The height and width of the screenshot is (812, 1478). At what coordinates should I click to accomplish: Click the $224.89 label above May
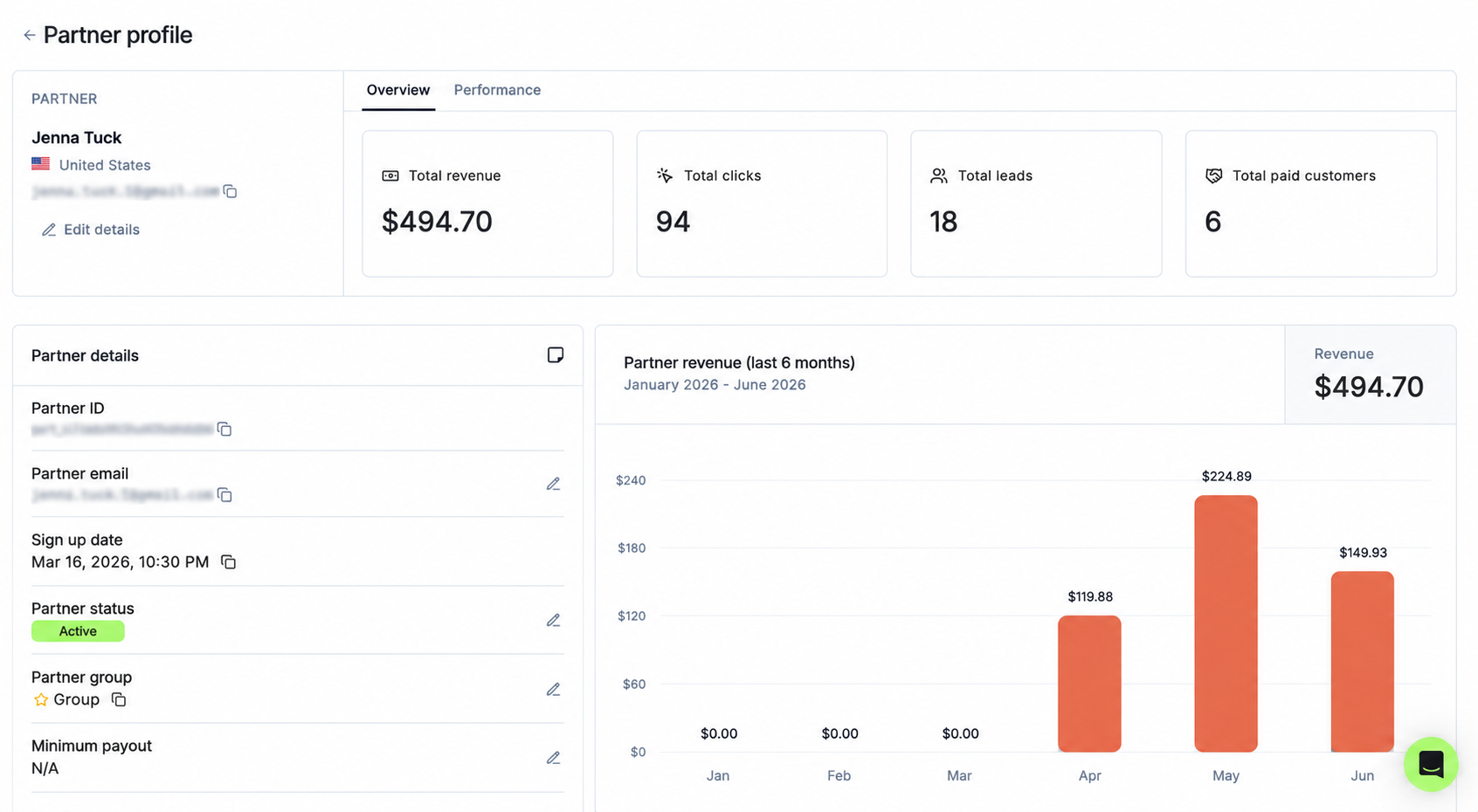tap(1226, 476)
